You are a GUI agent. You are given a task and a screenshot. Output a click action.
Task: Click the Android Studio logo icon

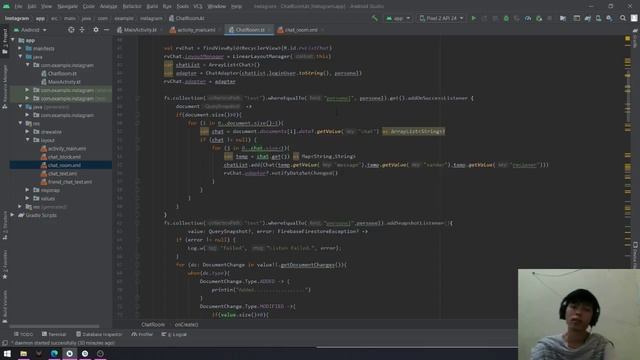(7, 6)
